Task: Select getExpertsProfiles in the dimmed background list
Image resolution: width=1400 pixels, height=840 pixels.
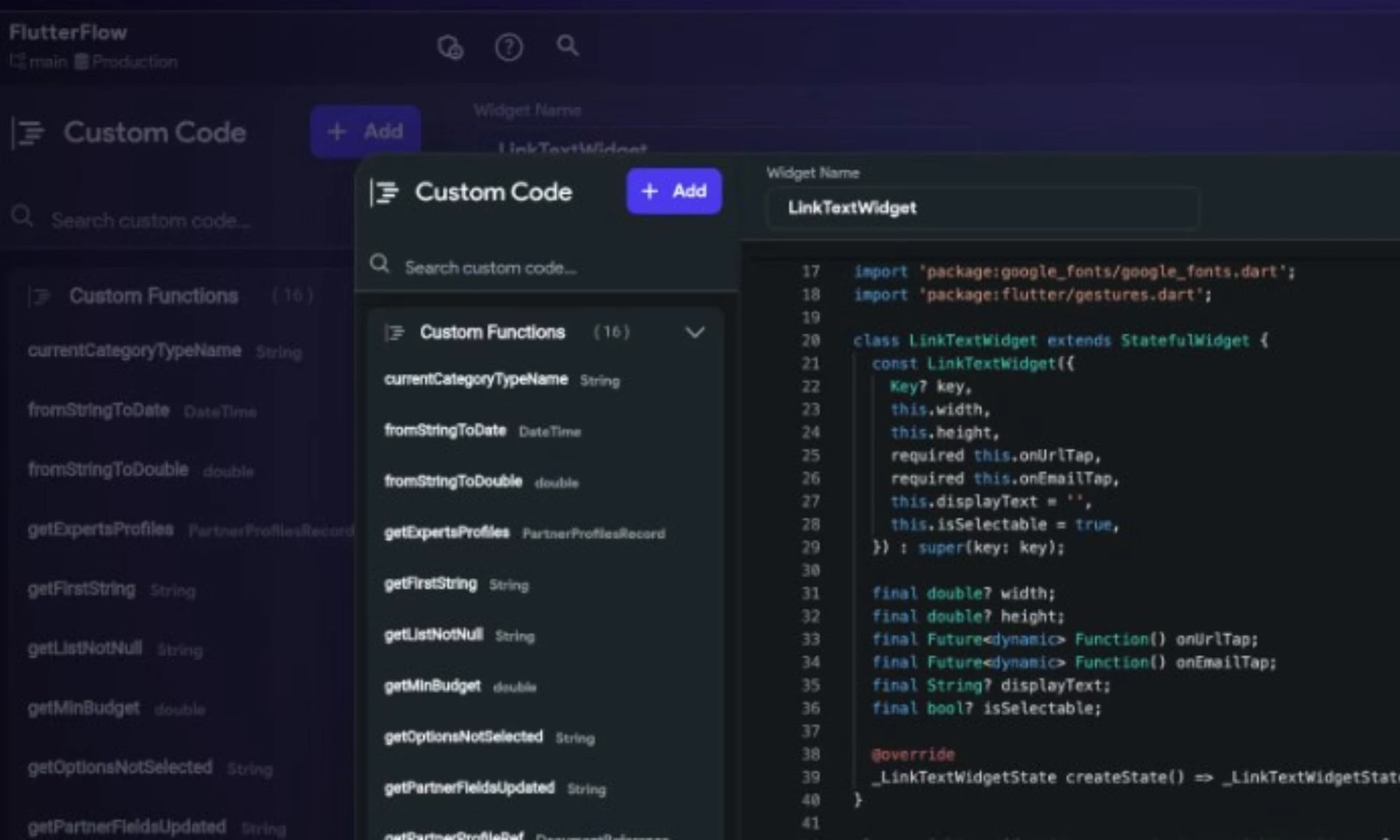Action: 101,528
